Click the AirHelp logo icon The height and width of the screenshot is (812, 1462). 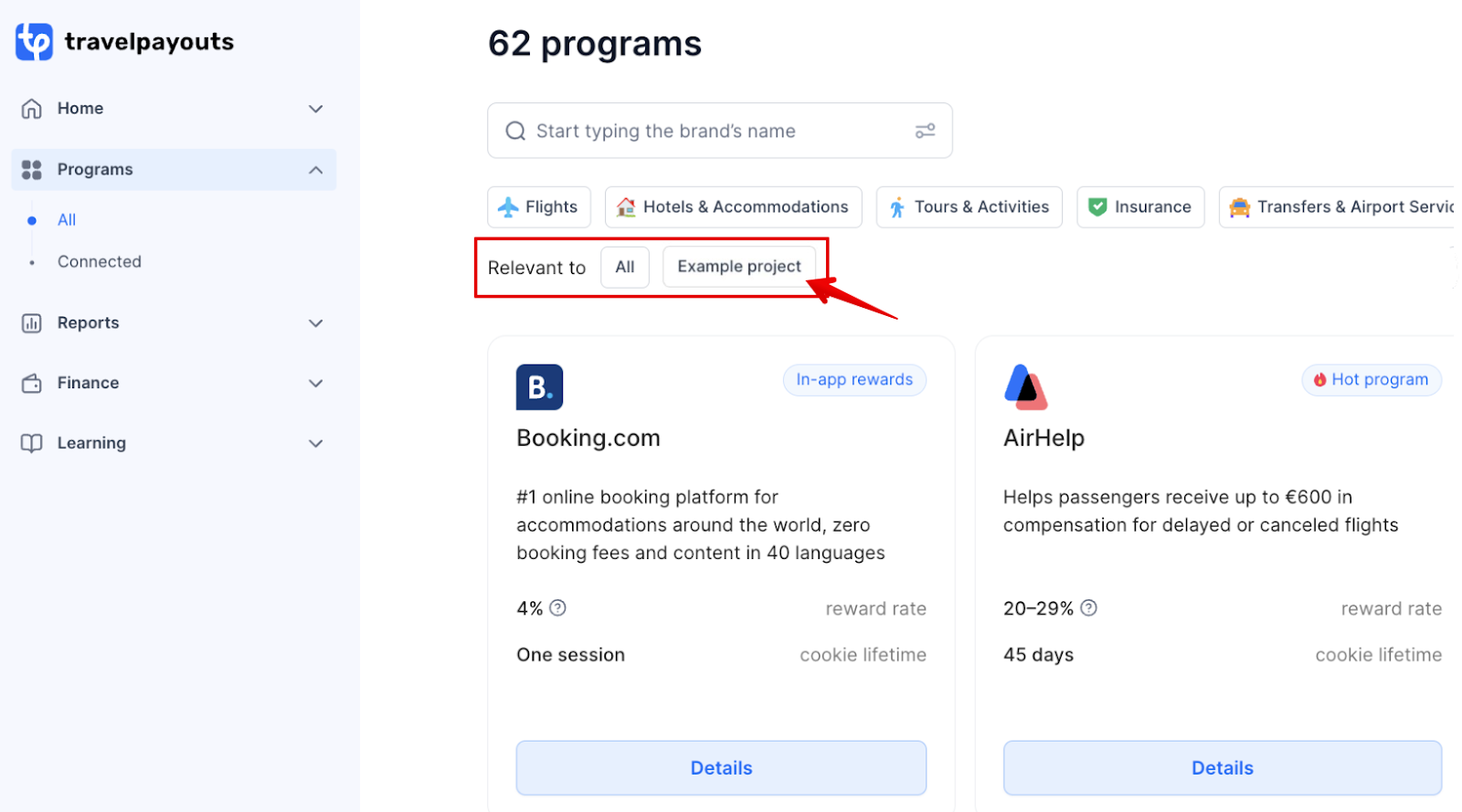(x=1025, y=387)
